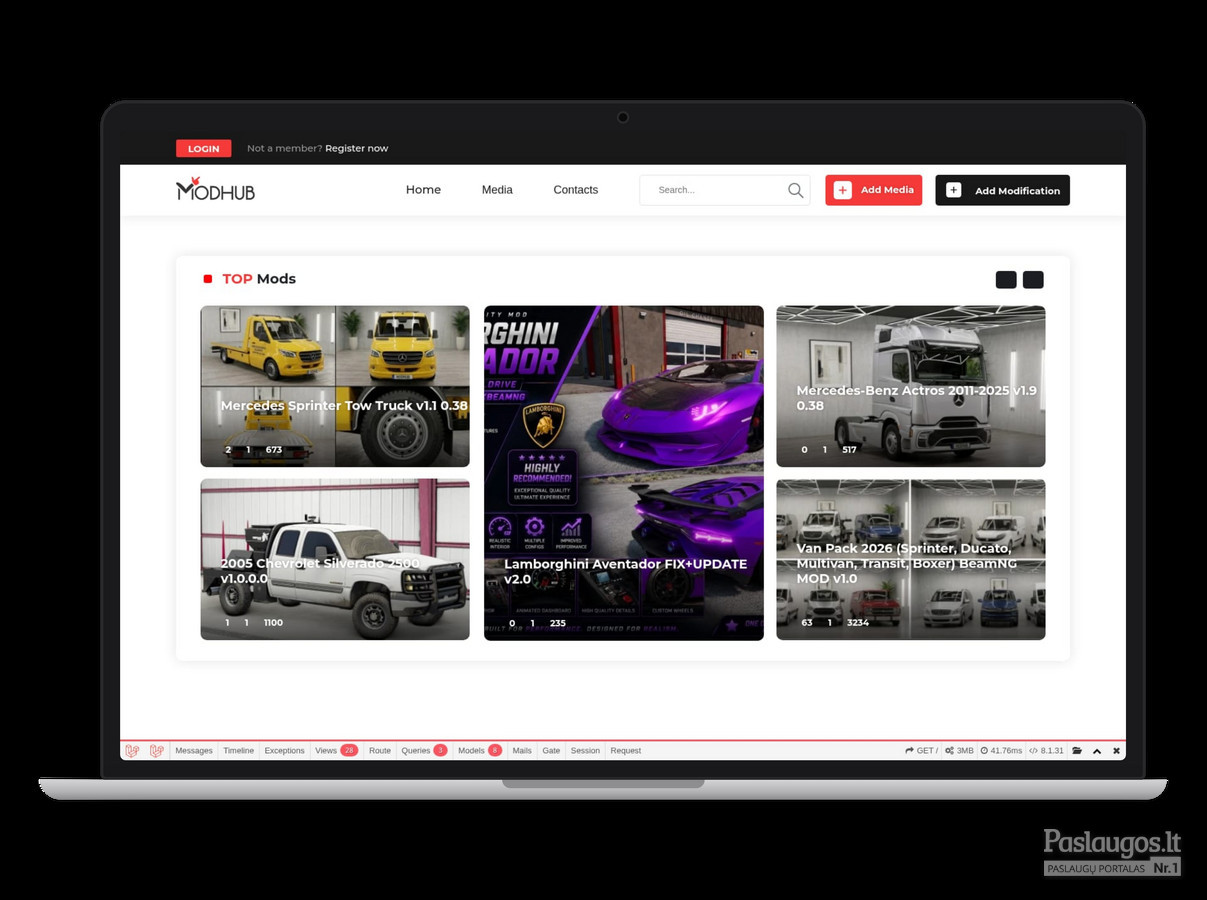This screenshot has width=1207, height=900.
Task: Open the Messages debugbar tab
Action: [x=194, y=751]
